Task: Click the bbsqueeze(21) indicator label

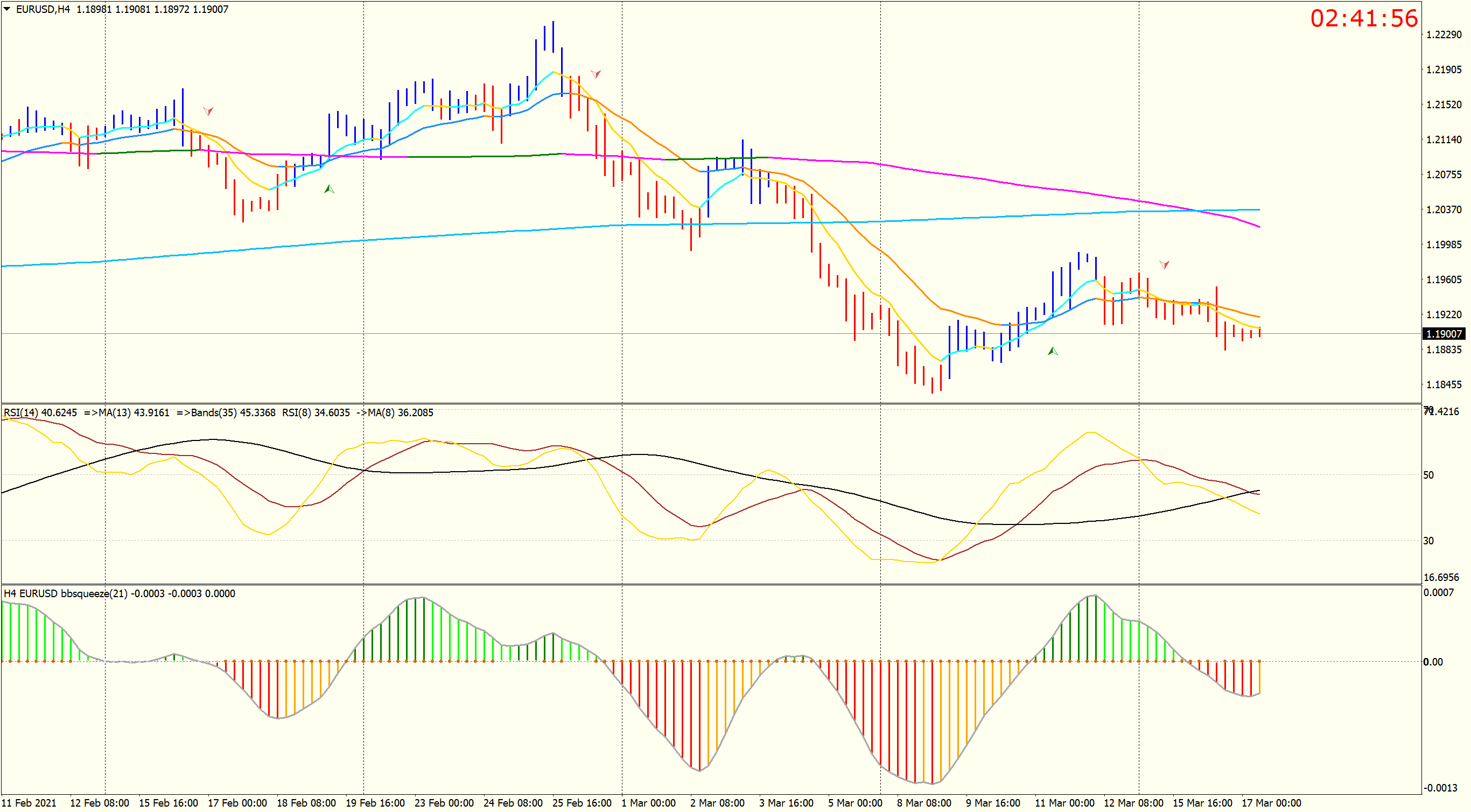Action: [94, 593]
